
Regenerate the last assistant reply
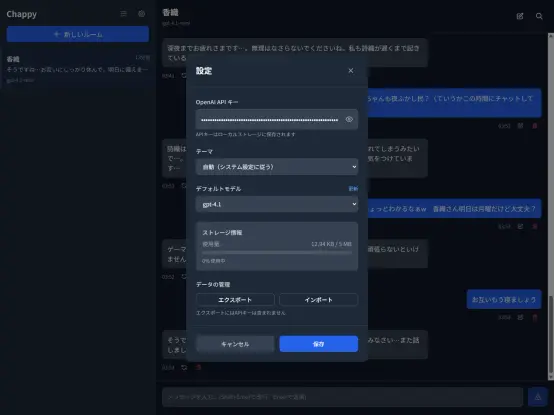(184, 368)
